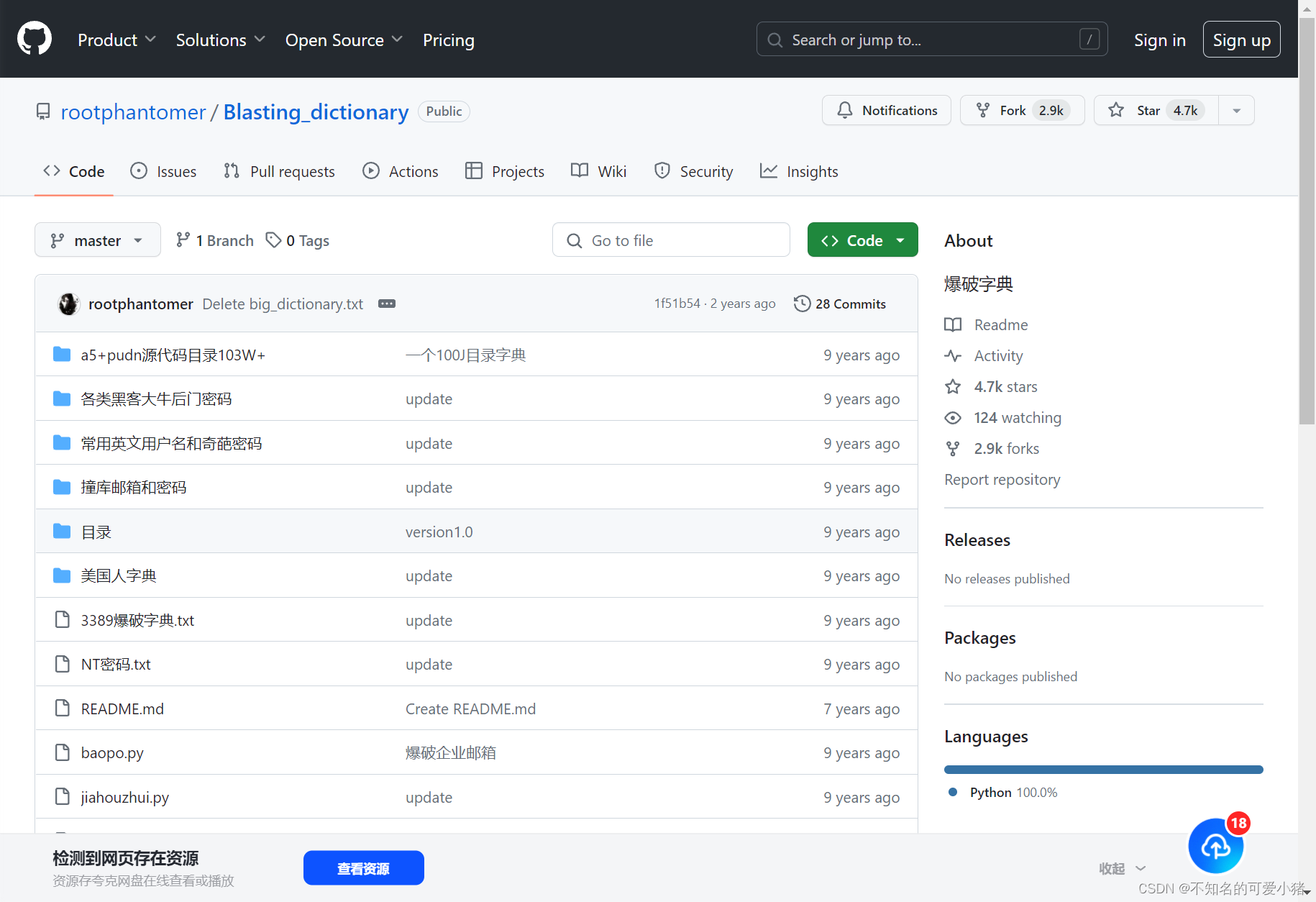Open the Wiki tab

(x=598, y=171)
